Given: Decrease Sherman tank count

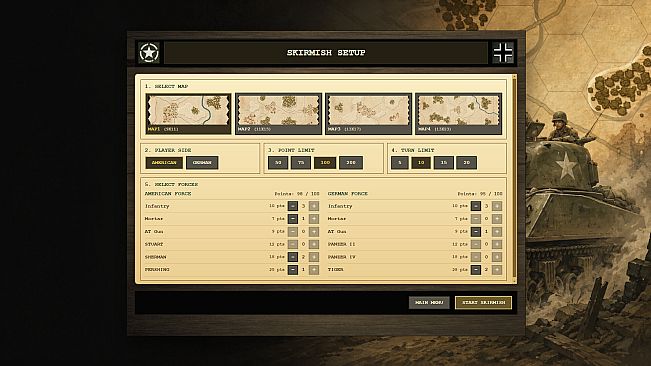Looking at the screenshot, I should click(293, 257).
